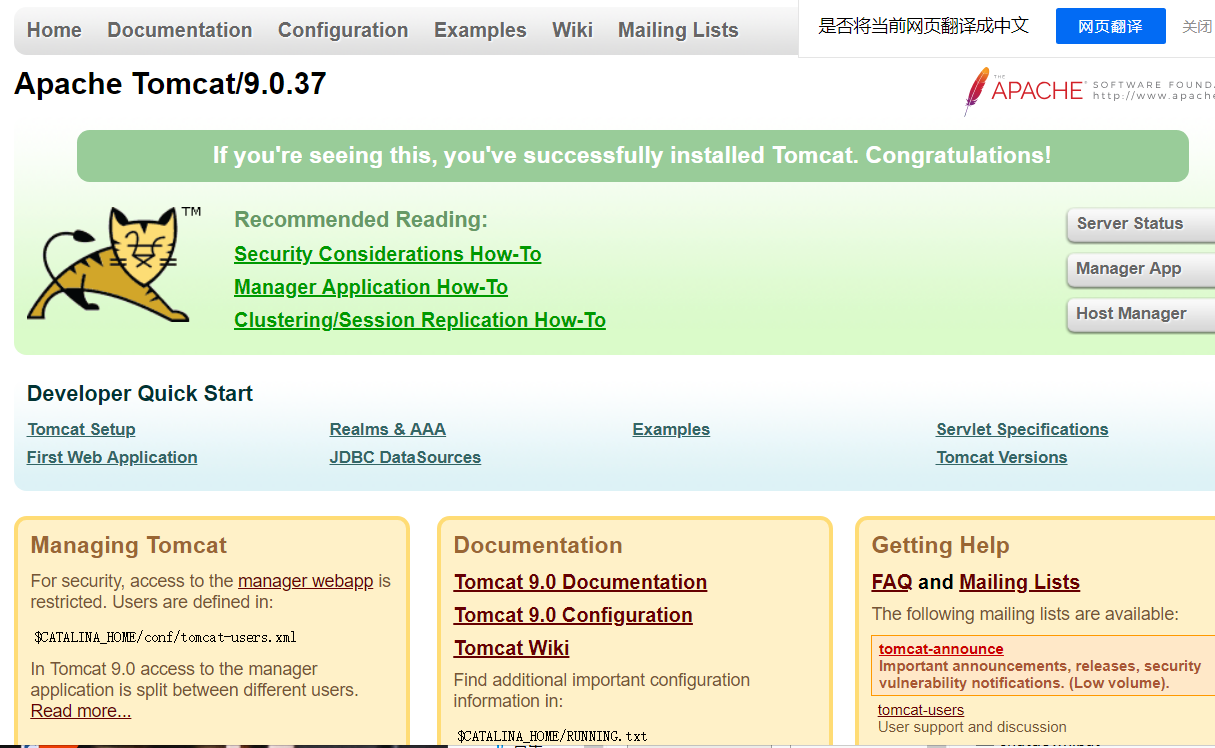Click the successfully installed Tomcat congratulations banner

633,156
